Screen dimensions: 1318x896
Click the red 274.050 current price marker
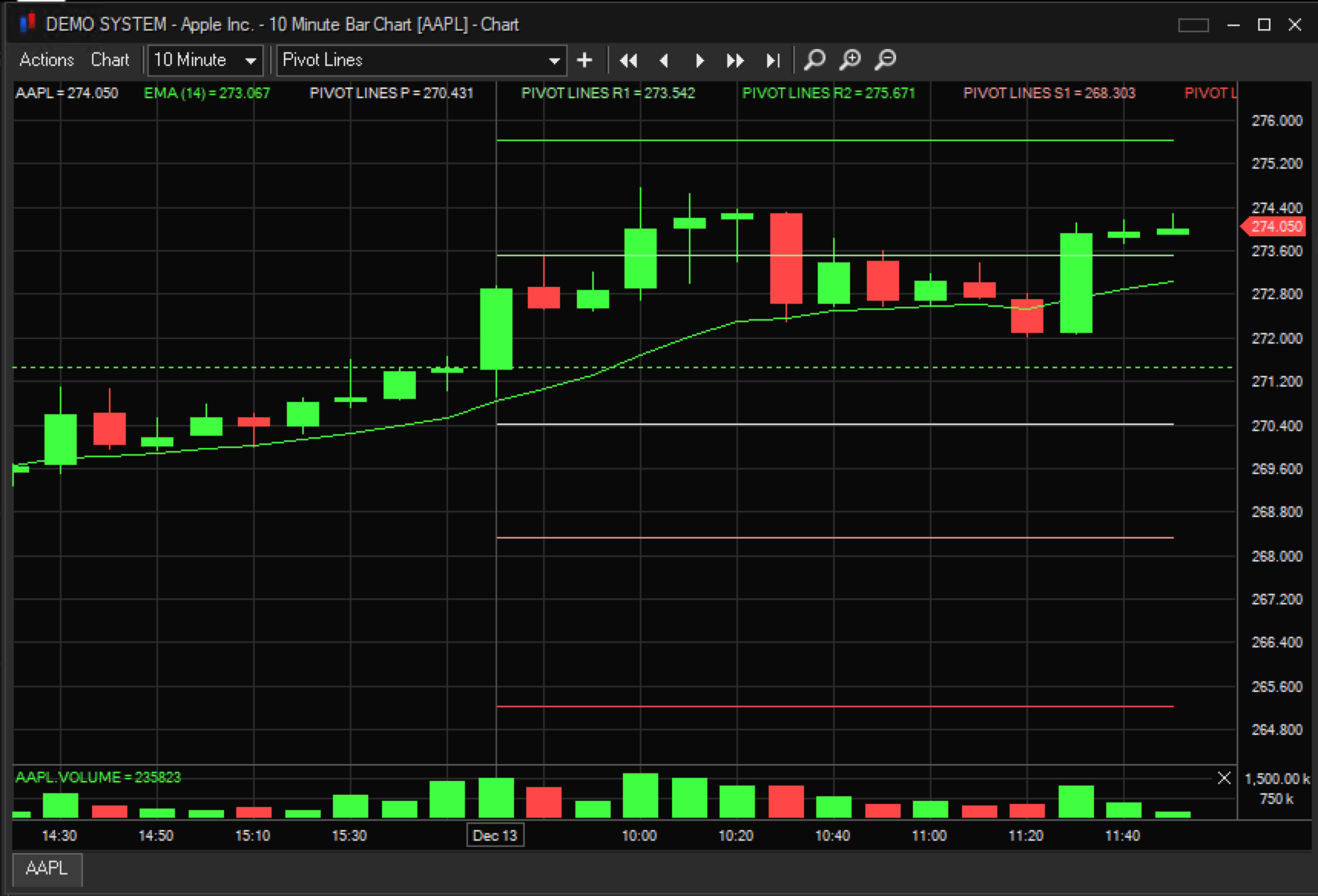click(1274, 226)
